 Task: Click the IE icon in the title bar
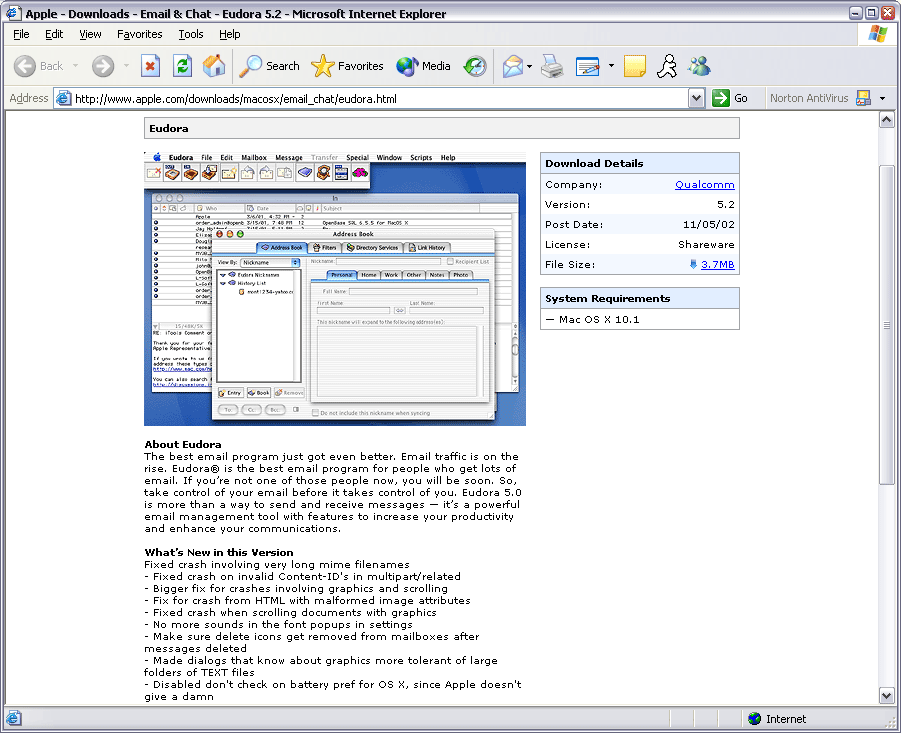(x=13, y=13)
